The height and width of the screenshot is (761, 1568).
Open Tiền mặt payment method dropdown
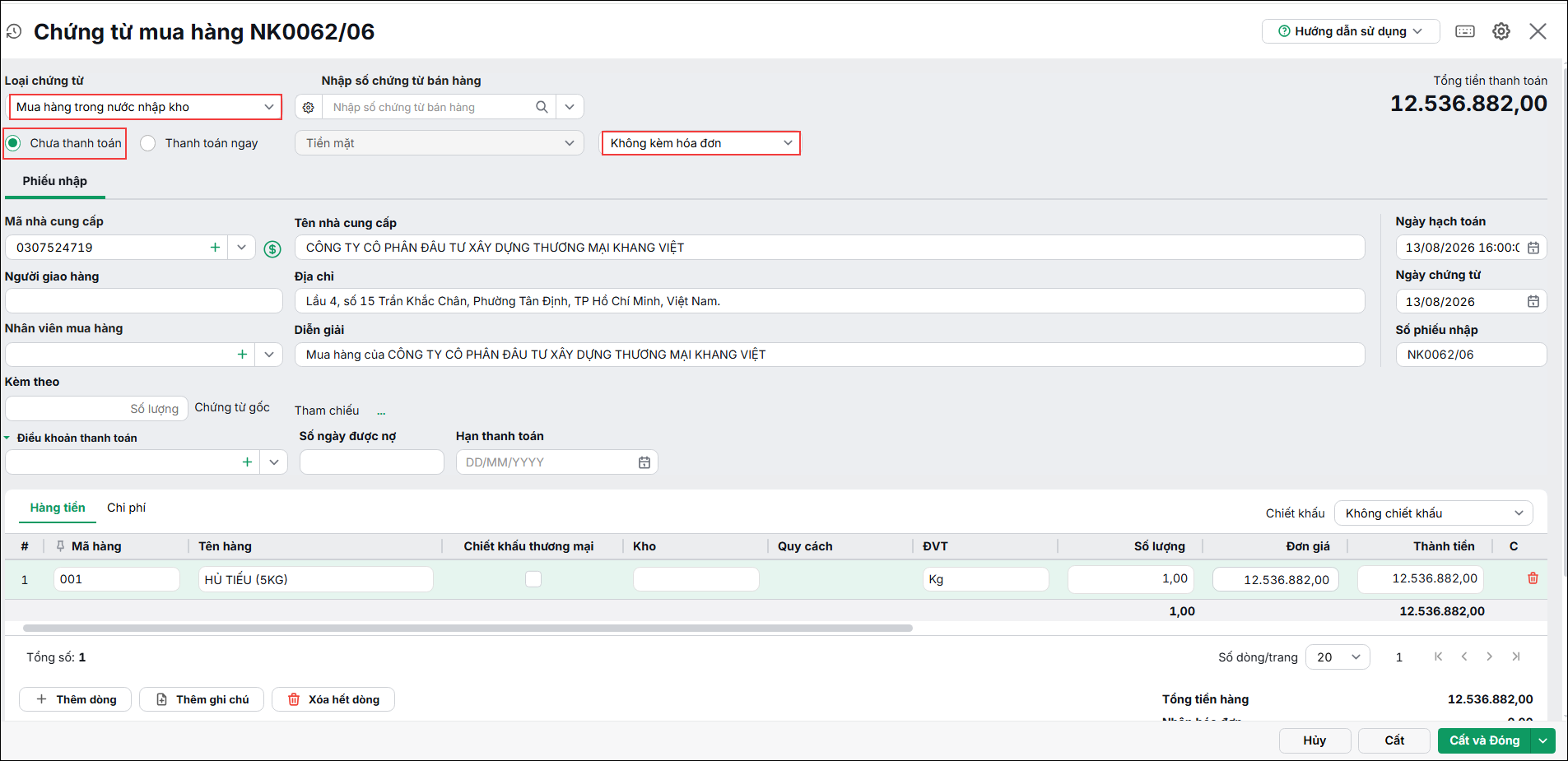pyautogui.click(x=440, y=143)
